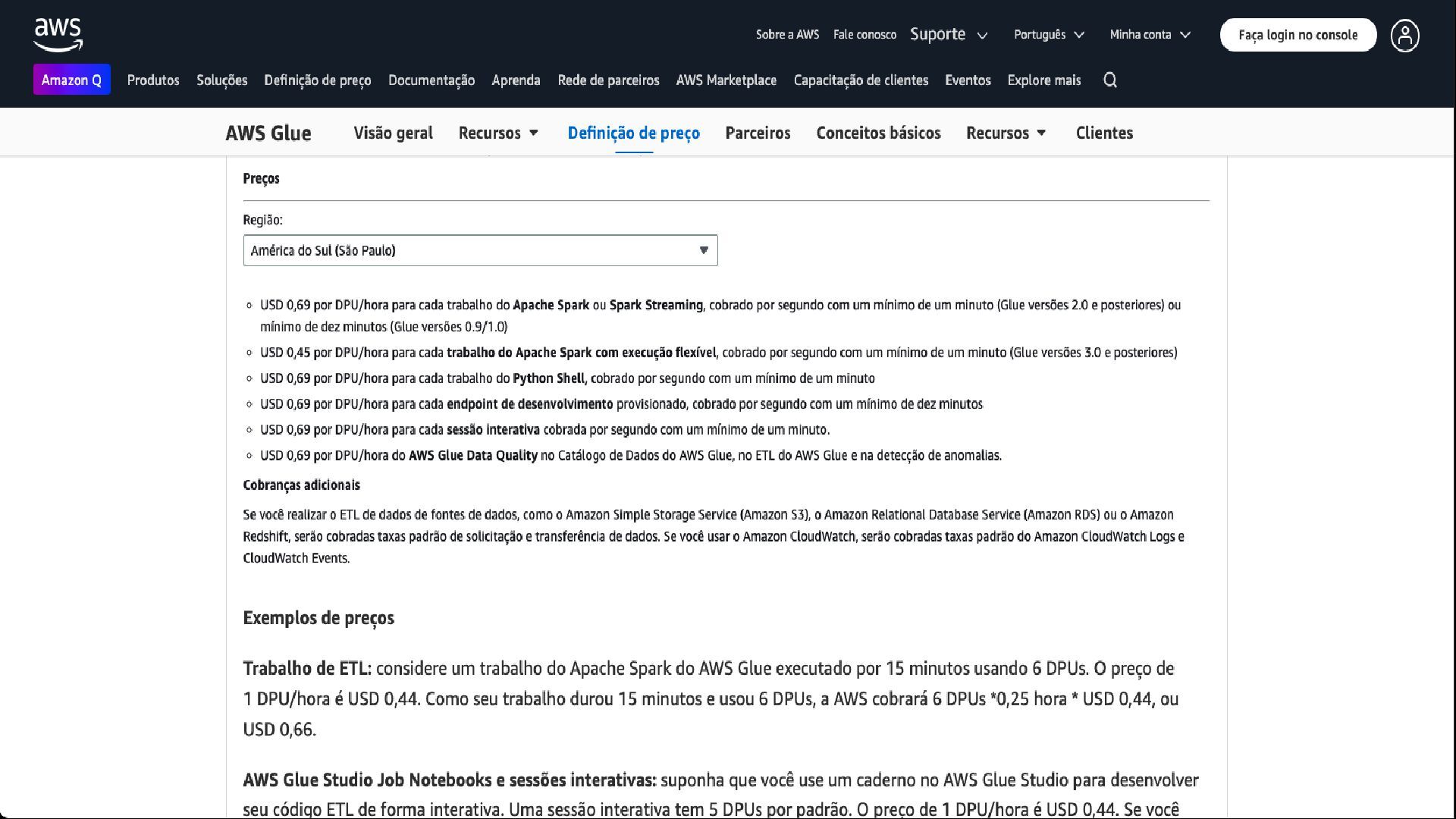Click the user profile avatar icon
Screen dimensions: 1456x819
click(x=1404, y=36)
